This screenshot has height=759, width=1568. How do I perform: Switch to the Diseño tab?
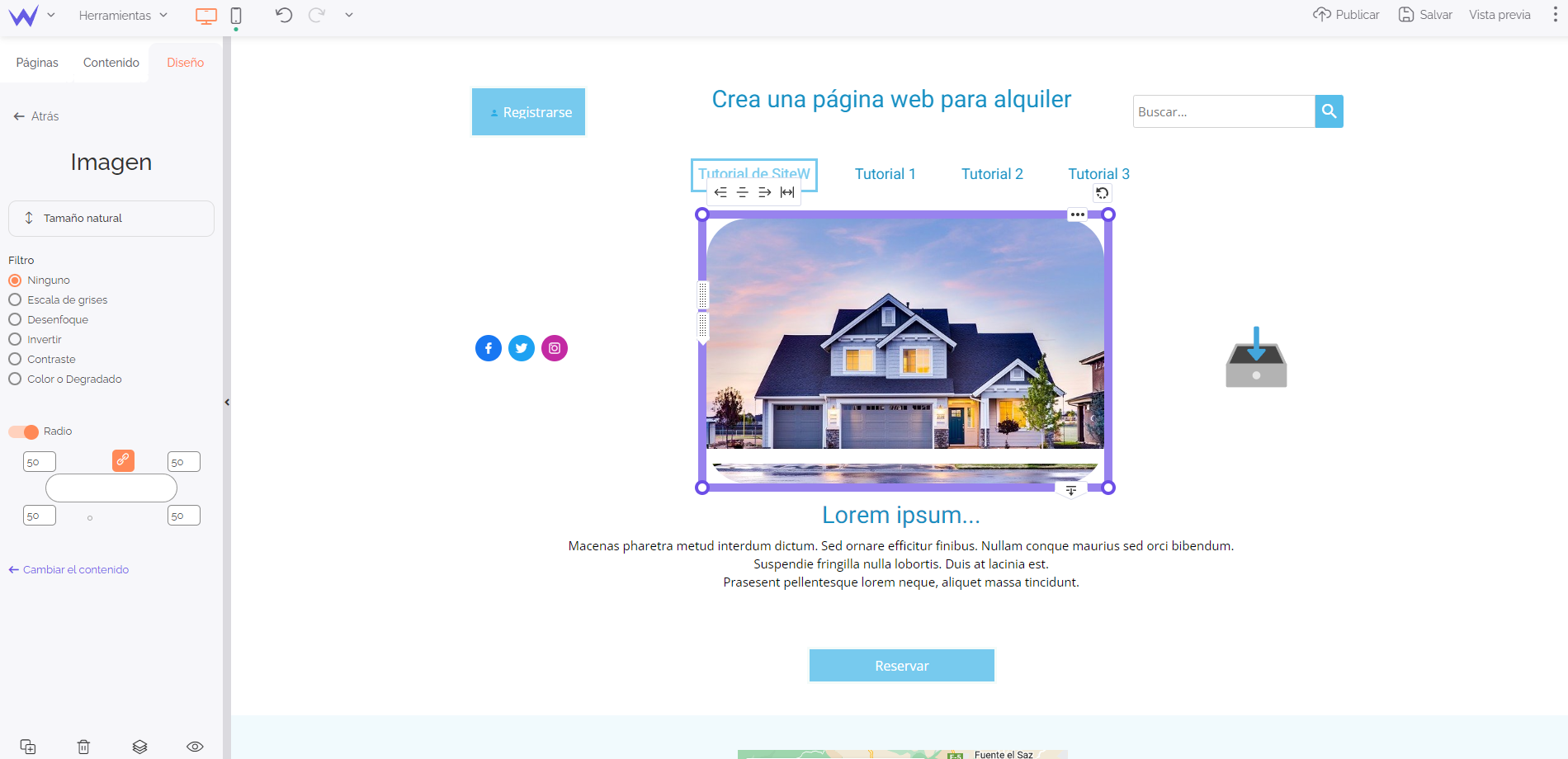[186, 63]
